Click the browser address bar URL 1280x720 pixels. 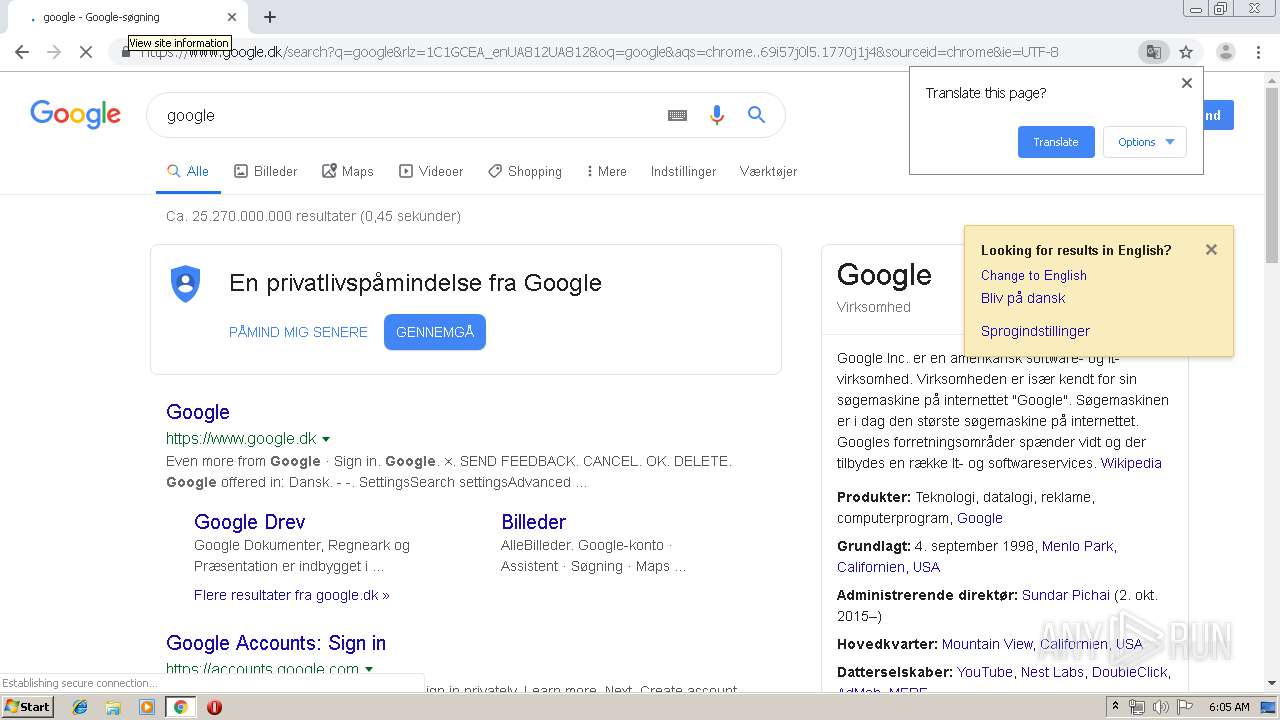600,52
